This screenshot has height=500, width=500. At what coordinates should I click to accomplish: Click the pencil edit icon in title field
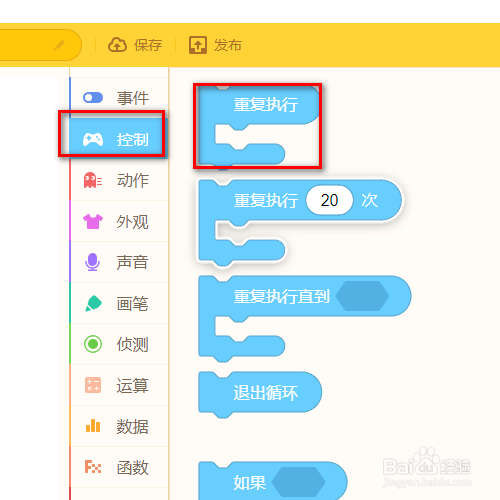pyautogui.click(x=59, y=45)
